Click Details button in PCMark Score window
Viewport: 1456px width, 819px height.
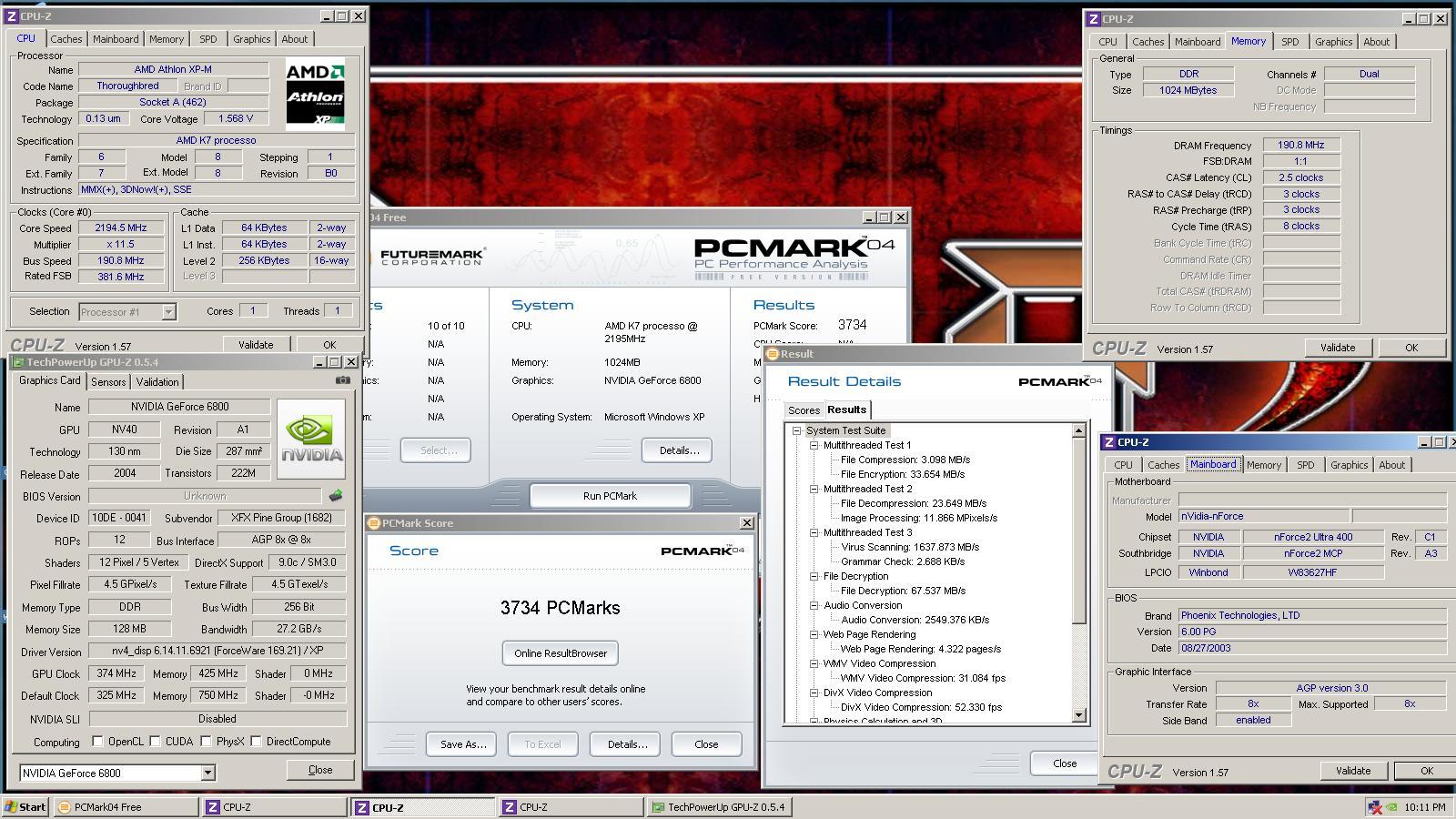(626, 744)
